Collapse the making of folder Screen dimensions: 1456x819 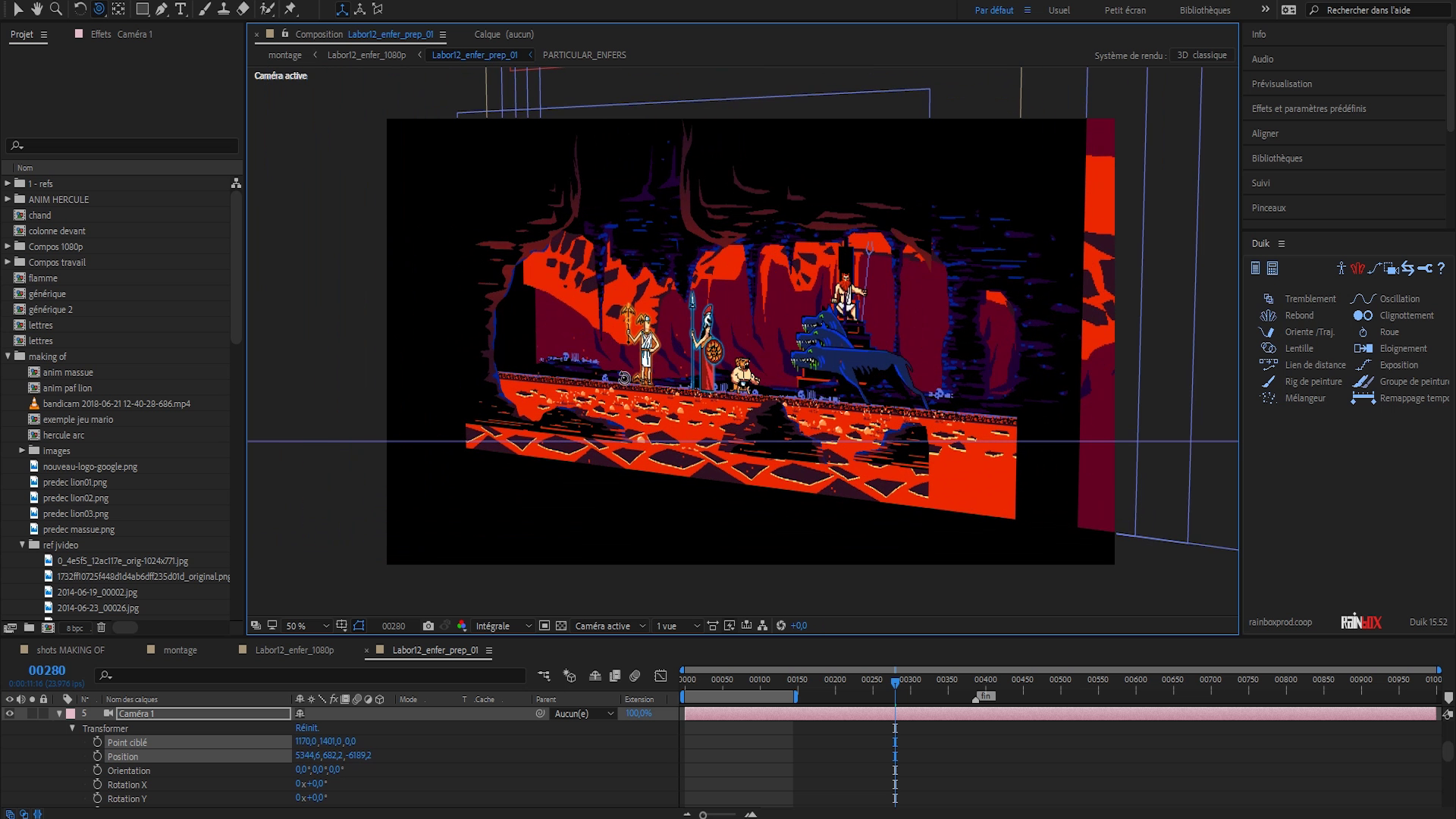tap(8, 356)
